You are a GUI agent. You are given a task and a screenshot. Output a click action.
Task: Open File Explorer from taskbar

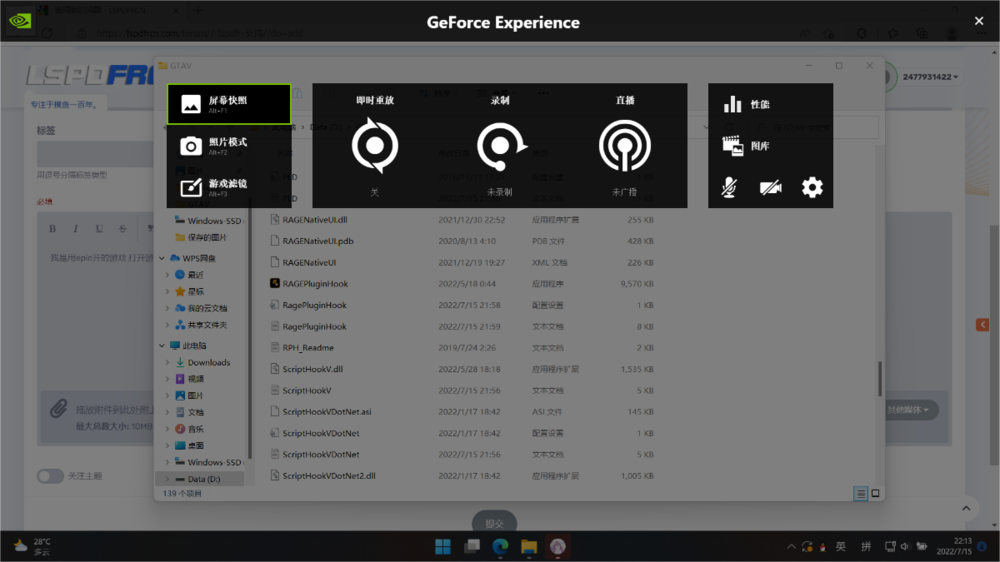529,547
